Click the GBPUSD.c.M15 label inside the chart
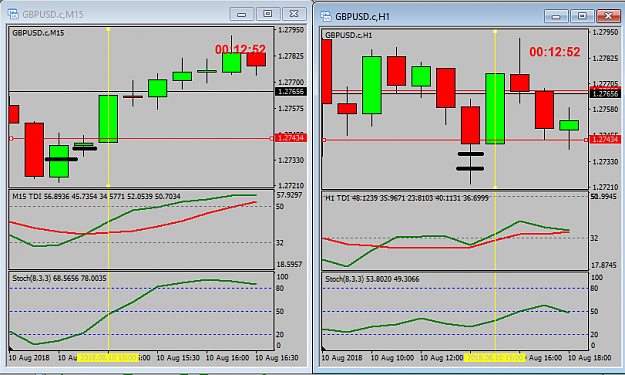The image size is (625, 375). tap(38, 33)
